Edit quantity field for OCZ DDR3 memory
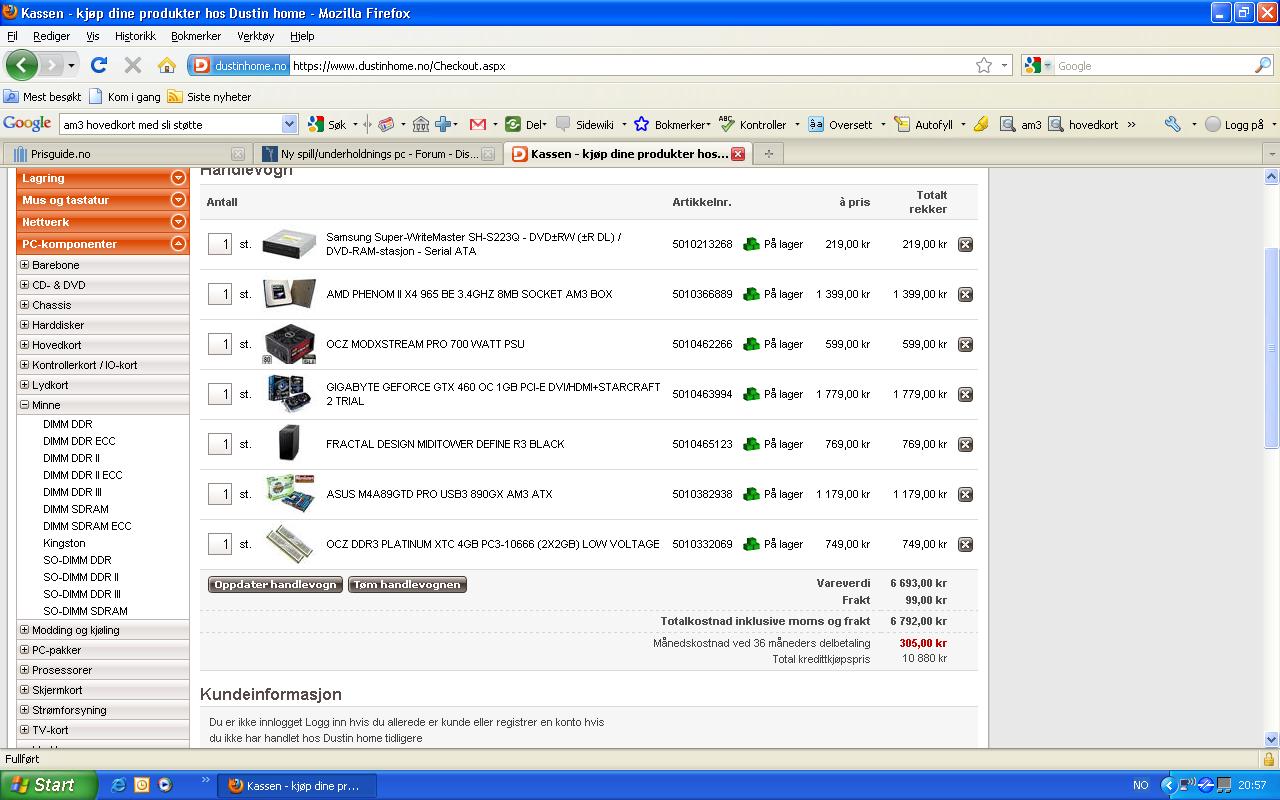 220,544
